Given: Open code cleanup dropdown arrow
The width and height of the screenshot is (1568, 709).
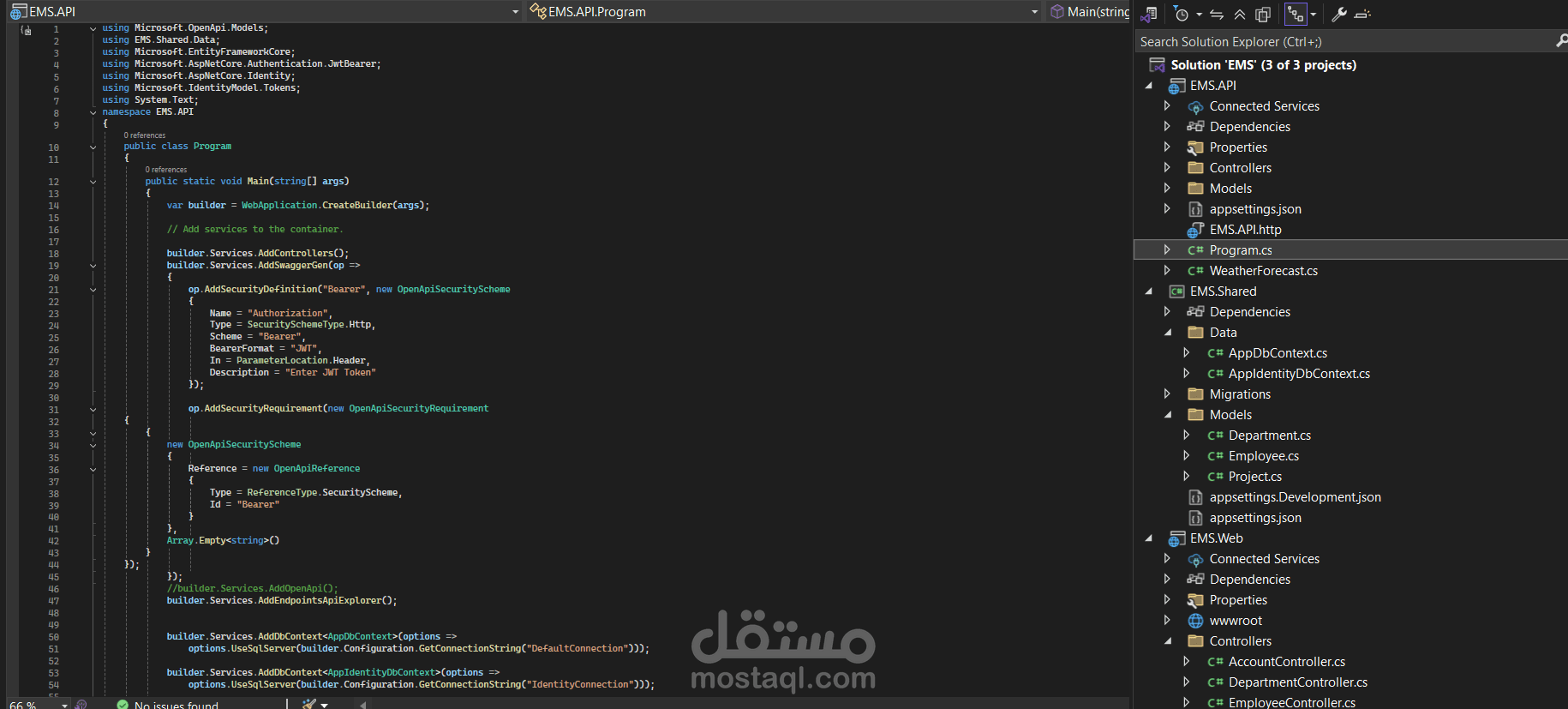Looking at the screenshot, I should pyautogui.click(x=325, y=705).
